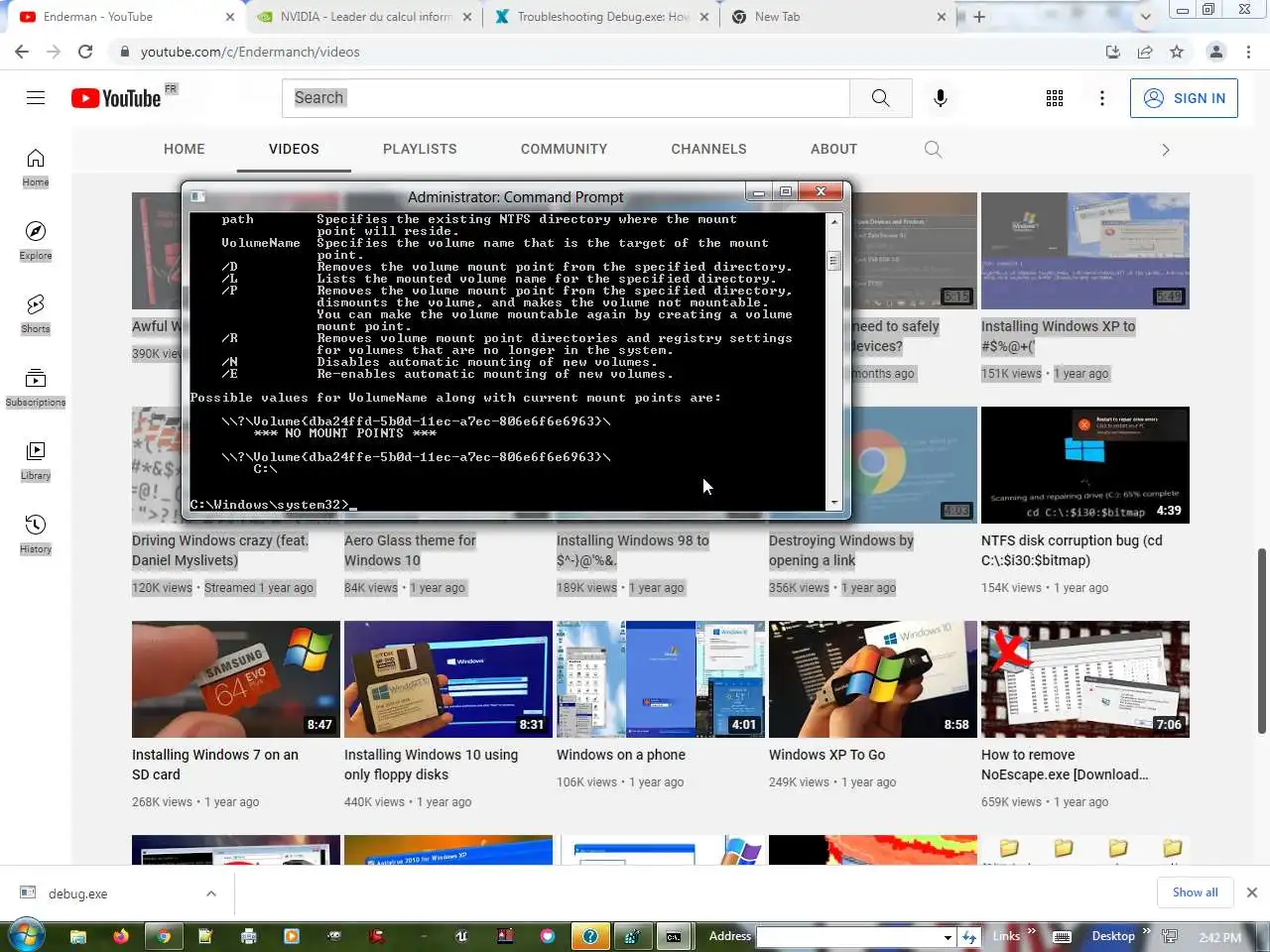Switch to the HOME channel tab
The height and width of the screenshot is (952, 1270).
[x=185, y=149]
